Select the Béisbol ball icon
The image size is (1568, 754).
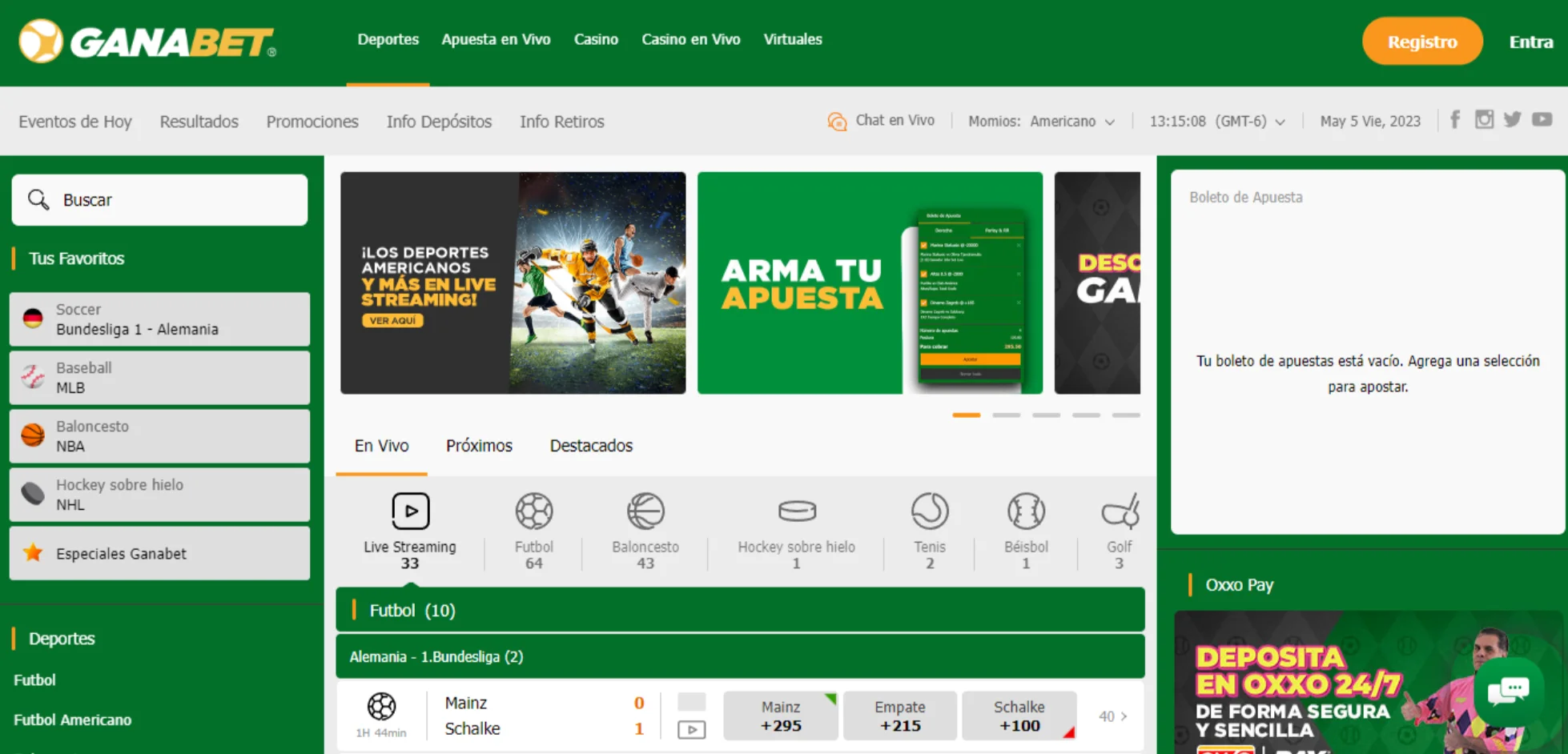point(1027,511)
